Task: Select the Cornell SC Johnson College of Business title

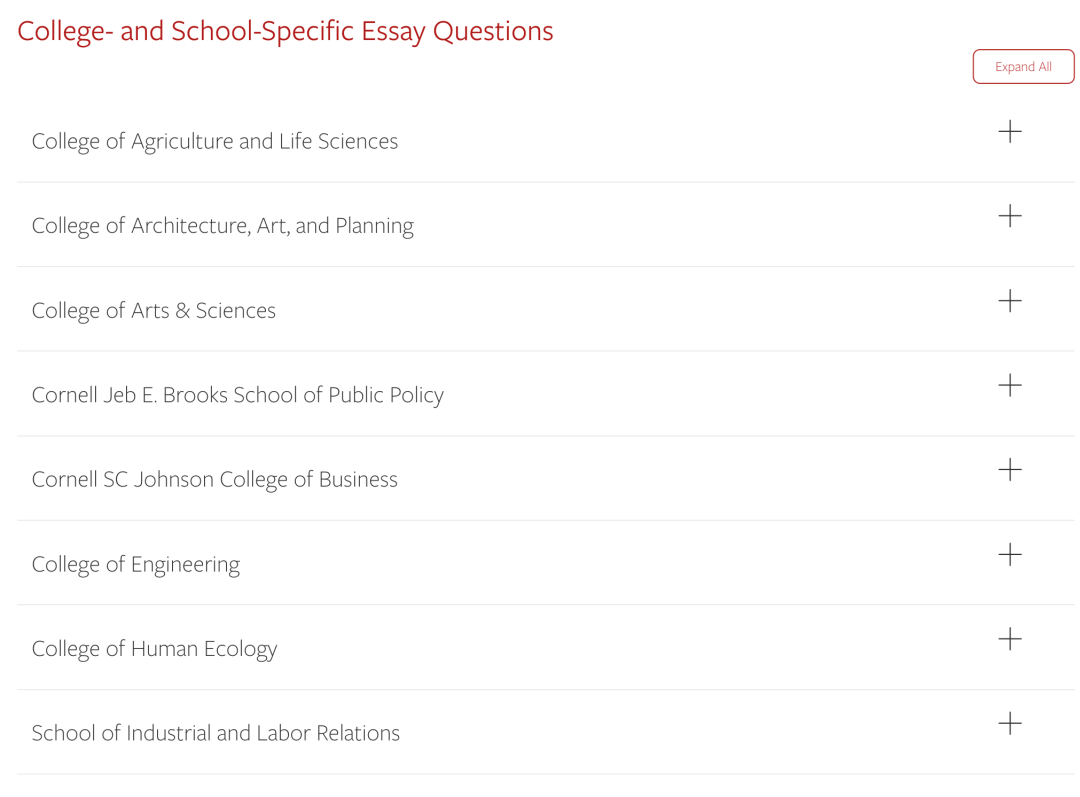Action: pyautogui.click(x=214, y=480)
